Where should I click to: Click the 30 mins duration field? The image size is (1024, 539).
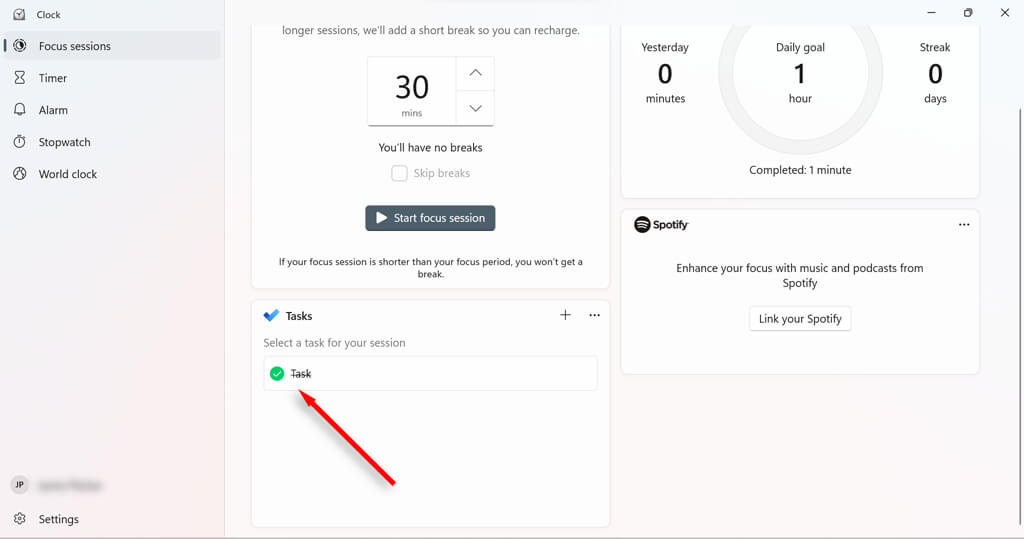point(412,91)
